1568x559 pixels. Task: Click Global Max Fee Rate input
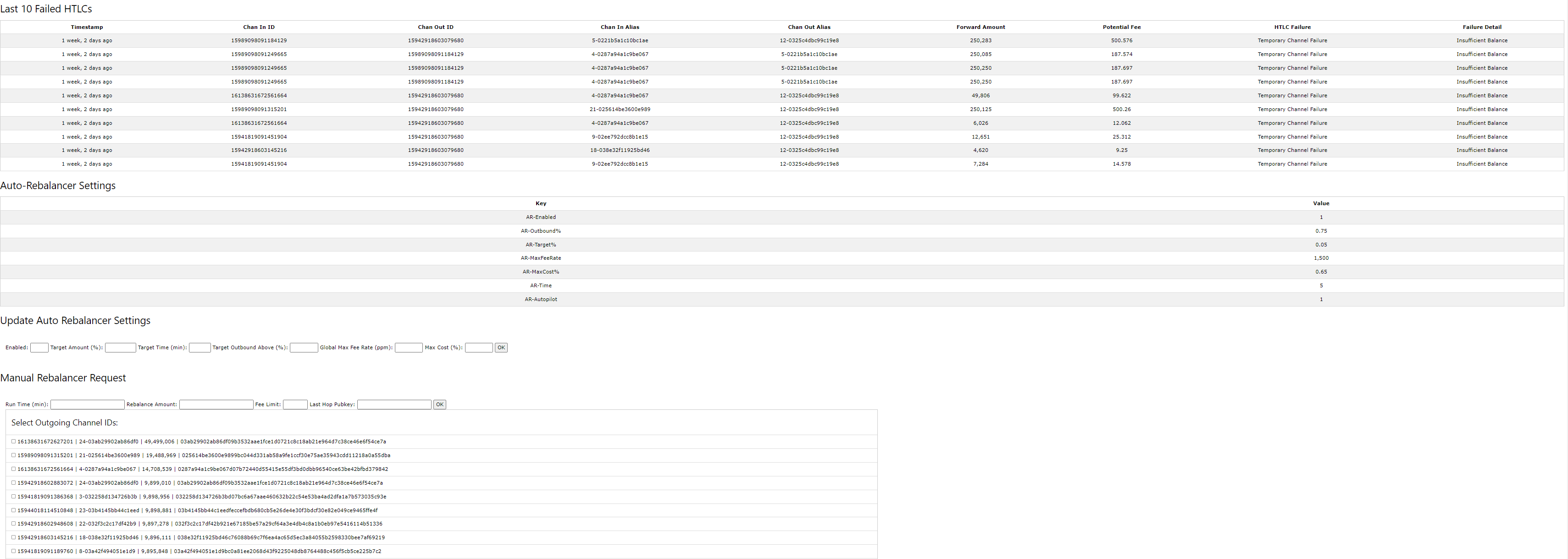[409, 348]
